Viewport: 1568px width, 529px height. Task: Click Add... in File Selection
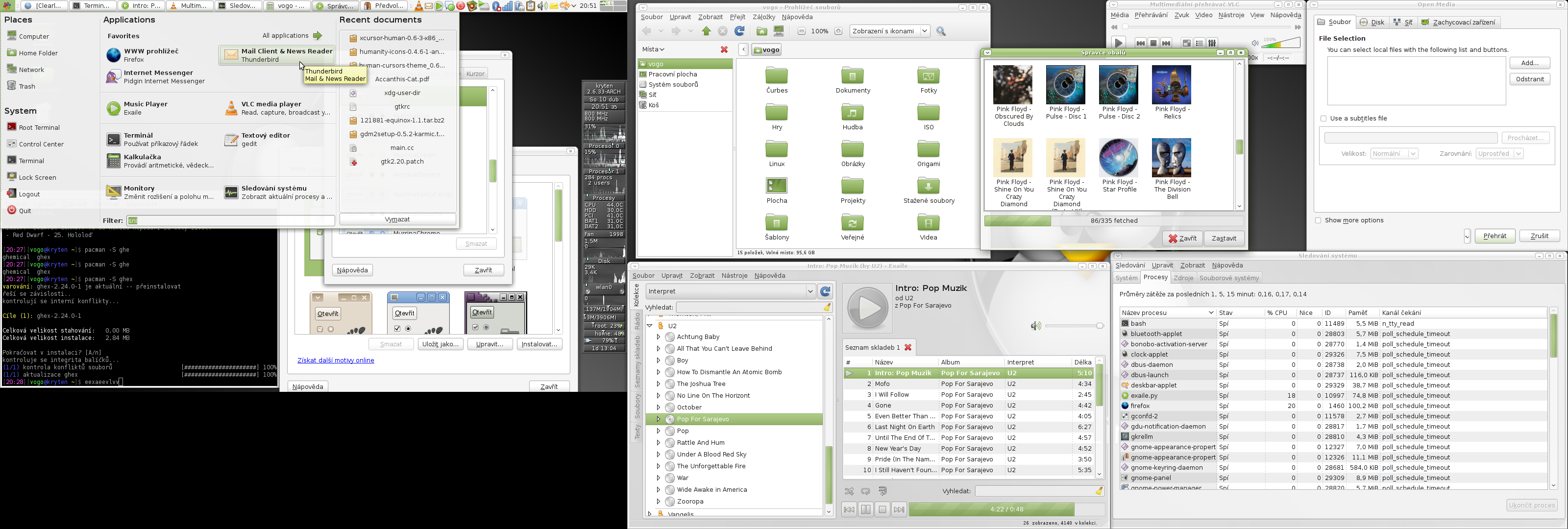click(x=1530, y=63)
